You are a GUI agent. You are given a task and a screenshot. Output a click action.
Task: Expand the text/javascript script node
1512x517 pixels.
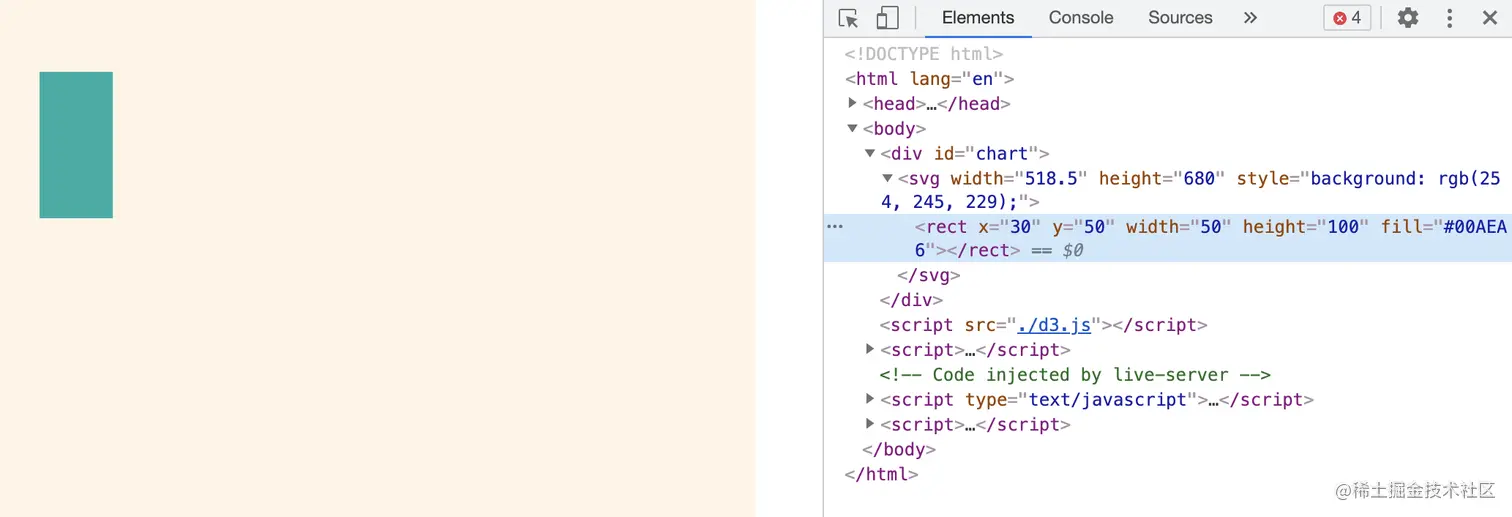(x=870, y=399)
